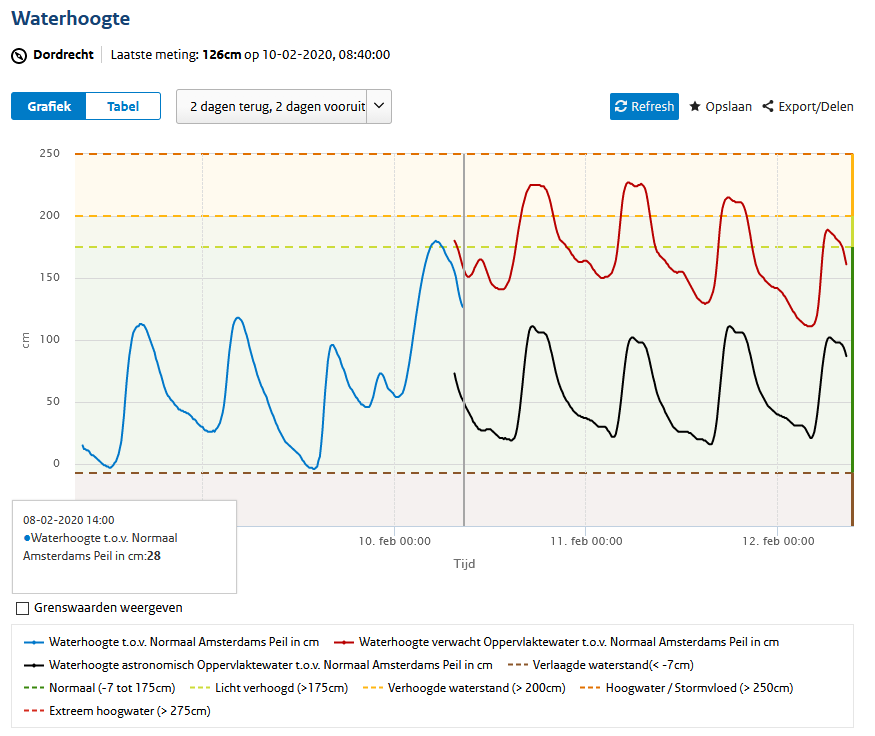
Task: Toggle Verlaagde waterstand(< -7cm) legend entry
Action: (601, 665)
